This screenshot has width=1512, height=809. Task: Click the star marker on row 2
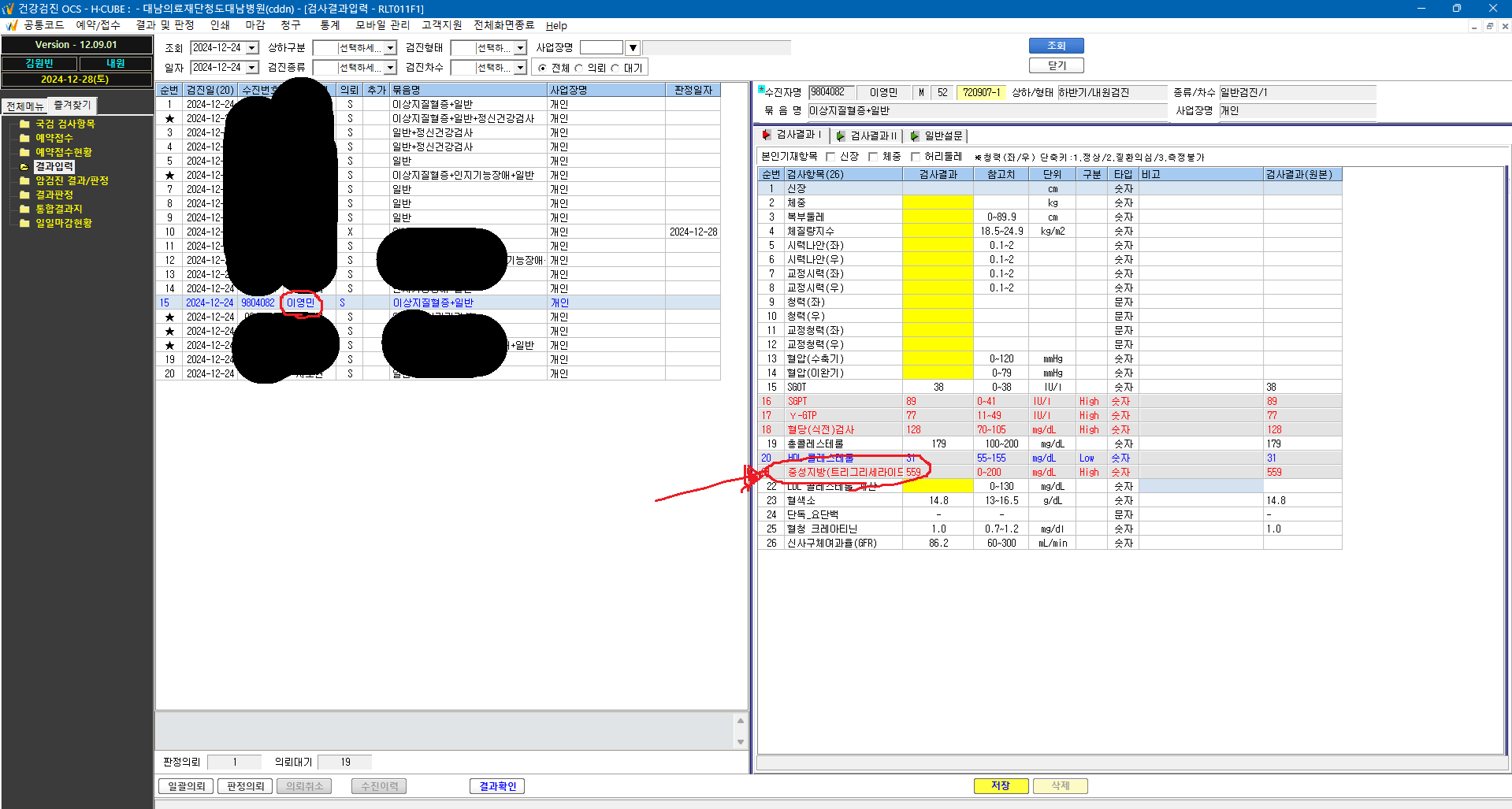[x=169, y=118]
